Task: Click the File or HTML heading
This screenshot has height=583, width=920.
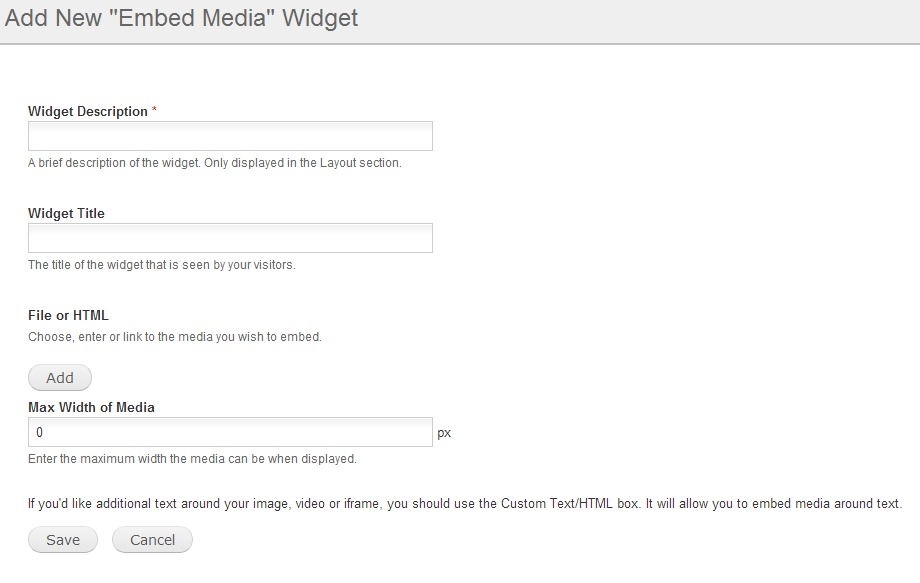Action: 68,316
